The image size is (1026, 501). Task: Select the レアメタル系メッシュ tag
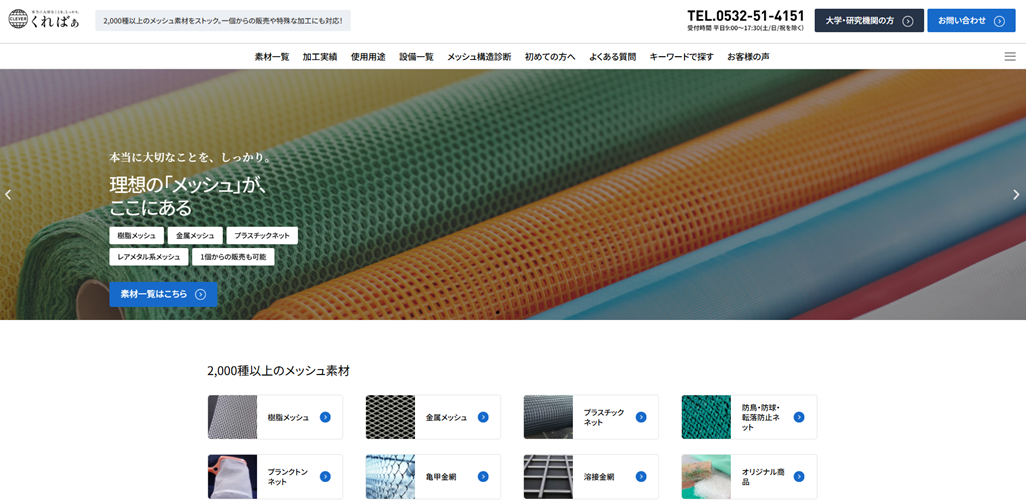[x=149, y=257]
